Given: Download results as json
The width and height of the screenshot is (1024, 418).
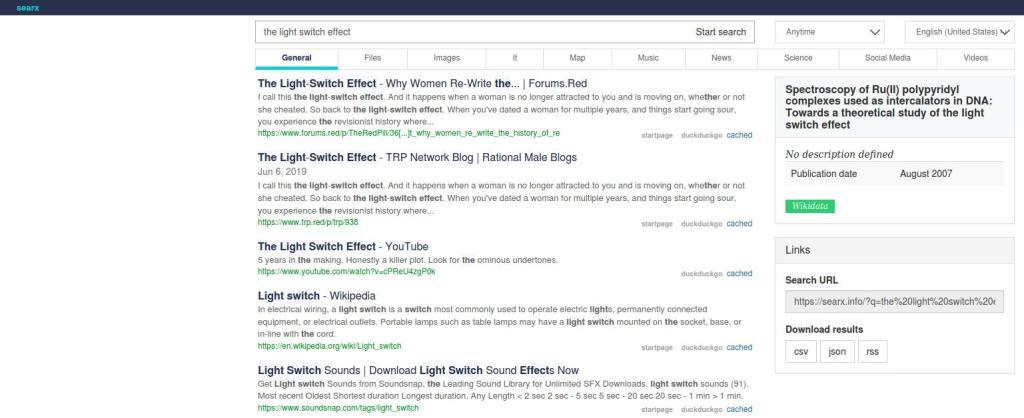Looking at the screenshot, I should (x=837, y=352).
